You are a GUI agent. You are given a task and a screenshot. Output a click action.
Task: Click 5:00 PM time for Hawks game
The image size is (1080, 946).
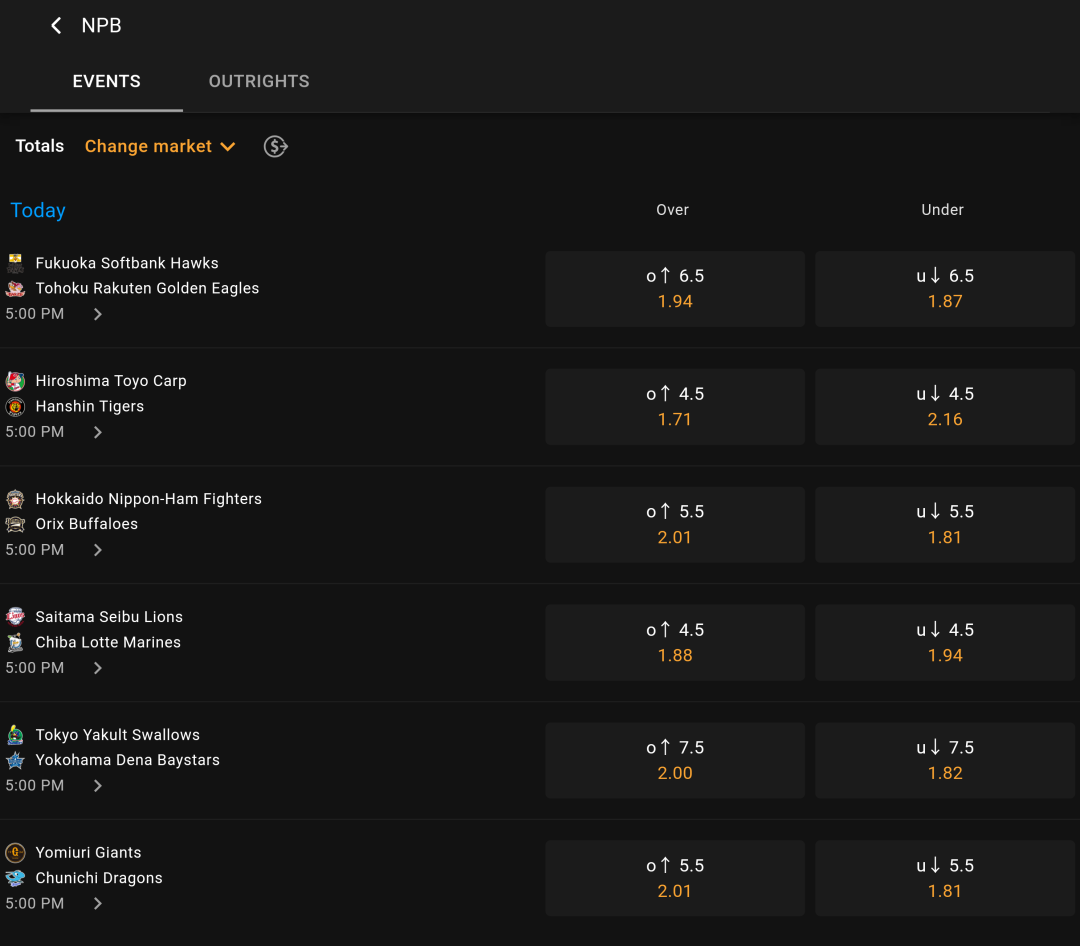pyautogui.click(x=34, y=314)
